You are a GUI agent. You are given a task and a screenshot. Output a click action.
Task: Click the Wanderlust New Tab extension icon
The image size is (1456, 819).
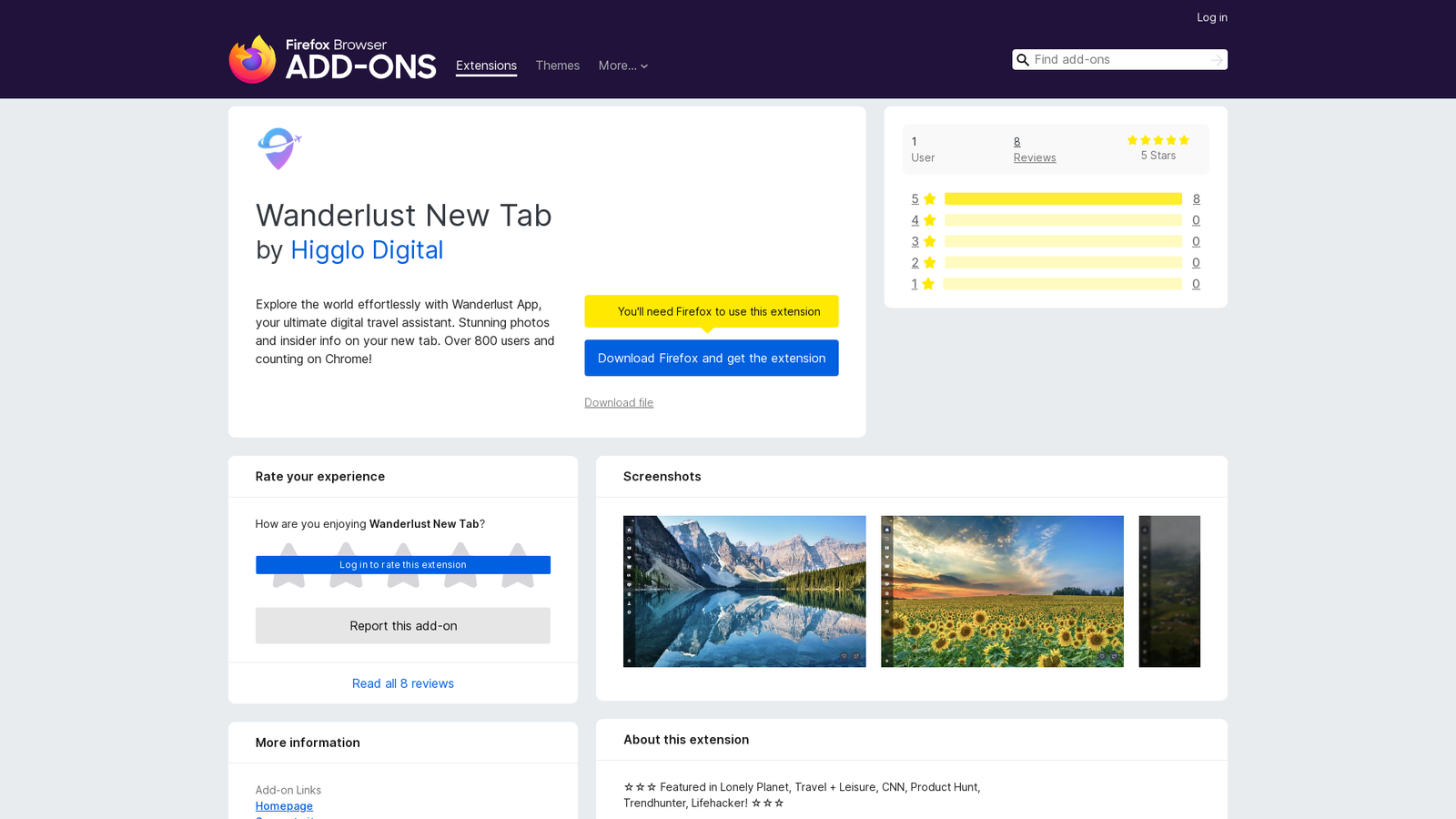[279, 148]
